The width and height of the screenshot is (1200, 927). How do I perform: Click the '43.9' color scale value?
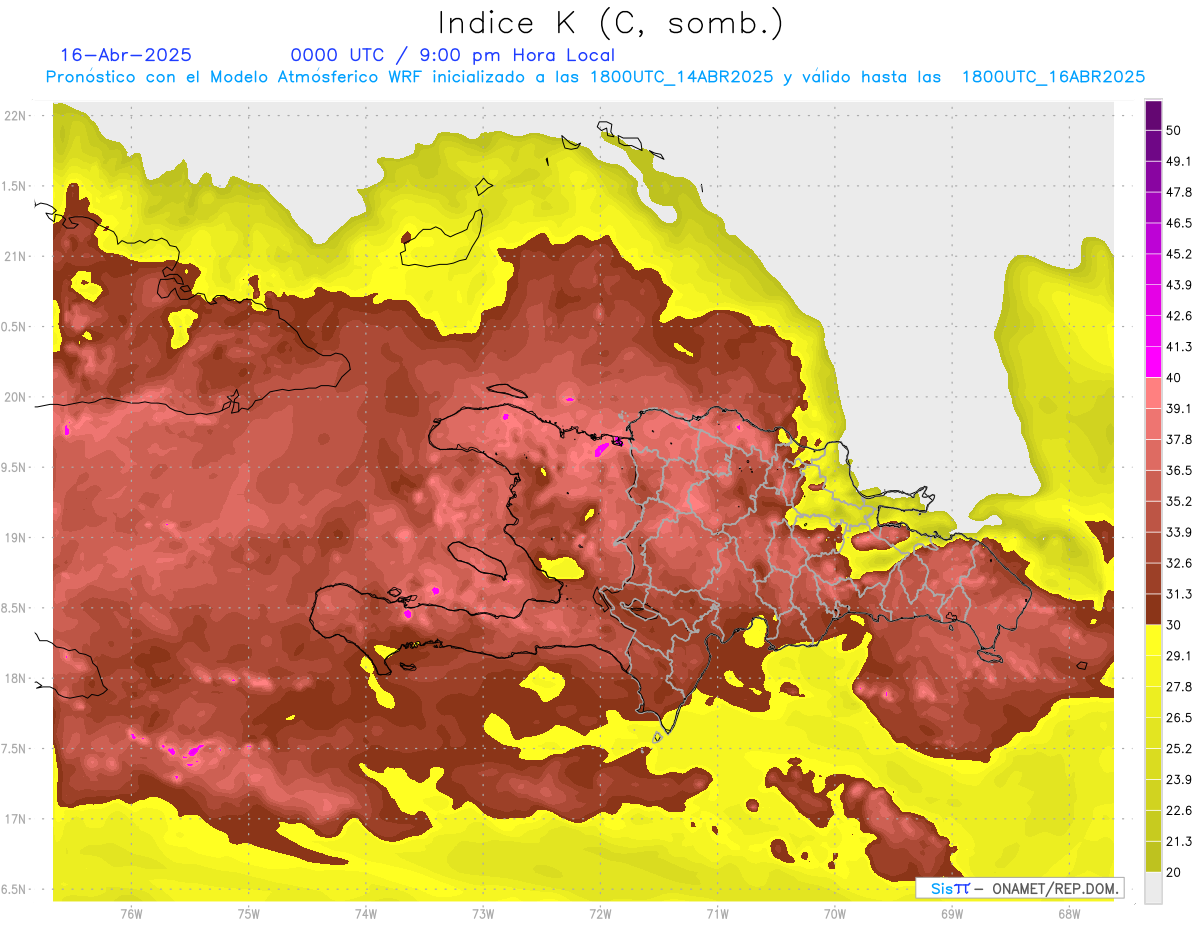pyautogui.click(x=1179, y=285)
